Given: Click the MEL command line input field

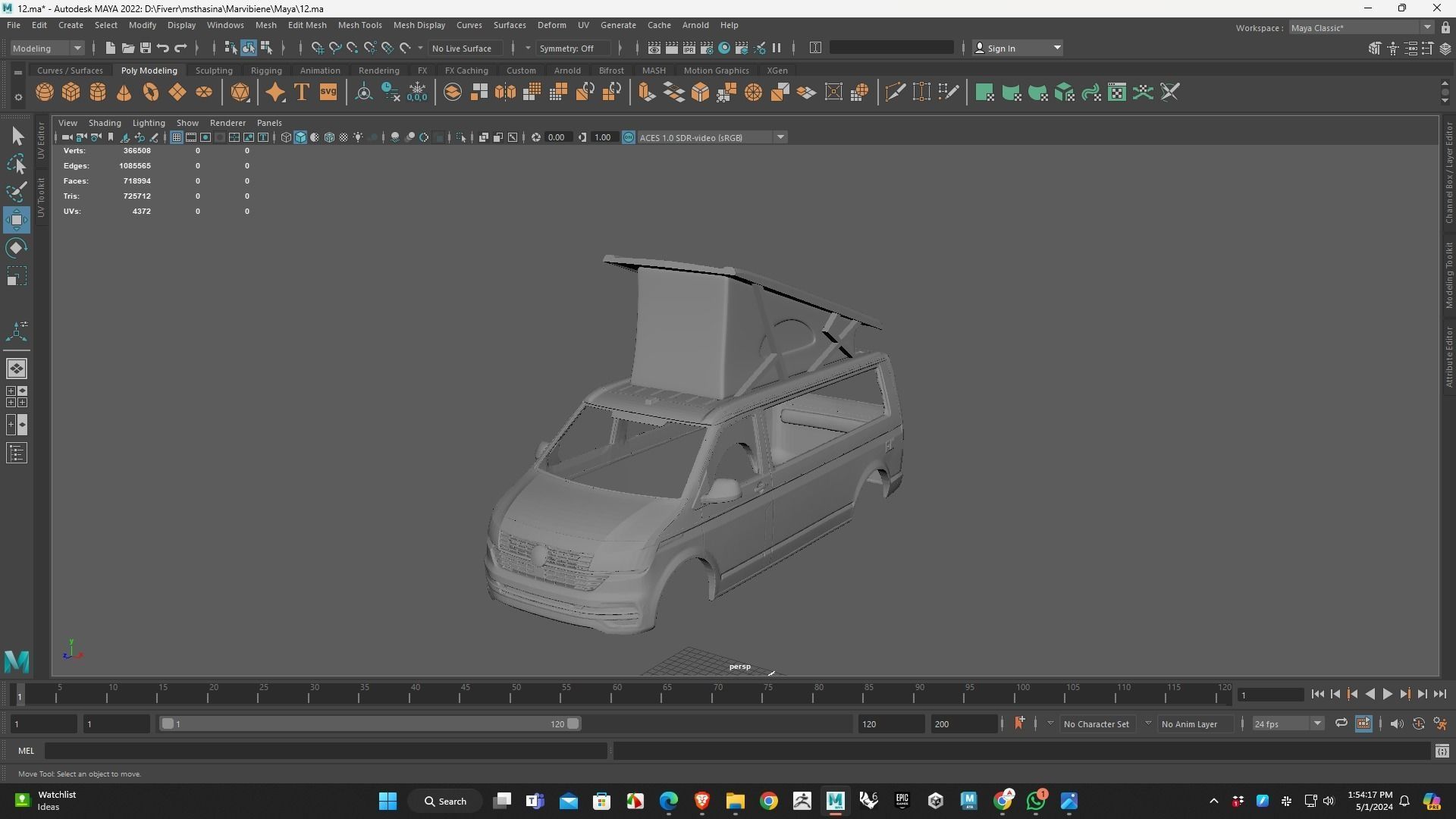Looking at the screenshot, I should 326,751.
